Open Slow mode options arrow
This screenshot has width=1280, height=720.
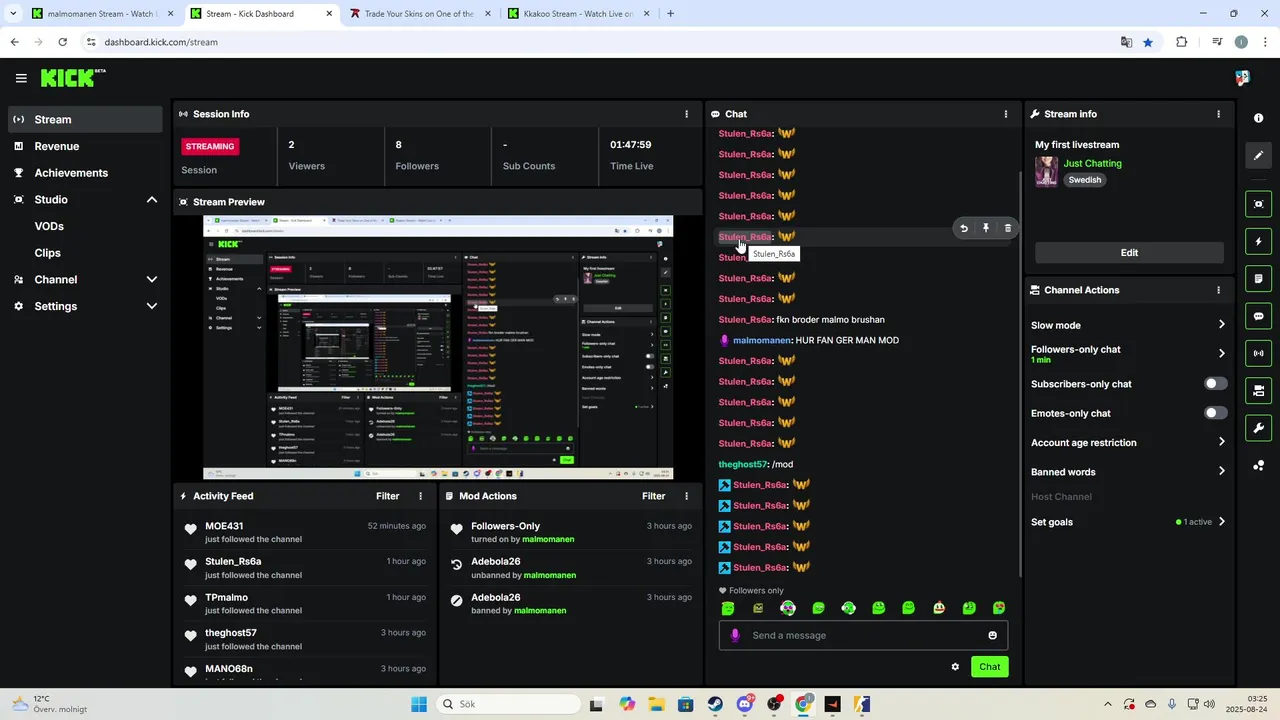pos(1221,325)
